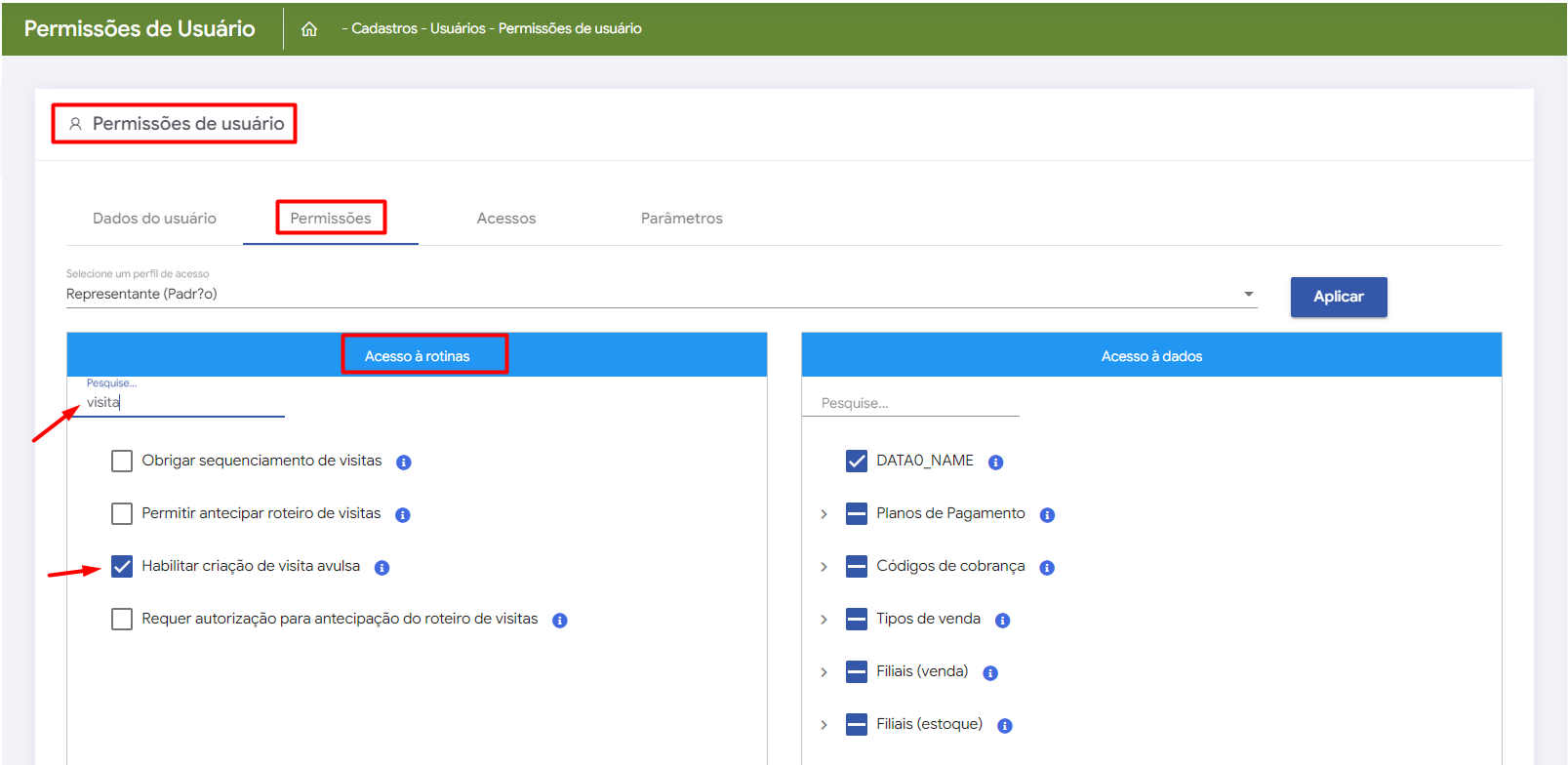The image size is (1568, 765).
Task: Toggle the DATA0_NAME checkbox
Action: pos(857,461)
